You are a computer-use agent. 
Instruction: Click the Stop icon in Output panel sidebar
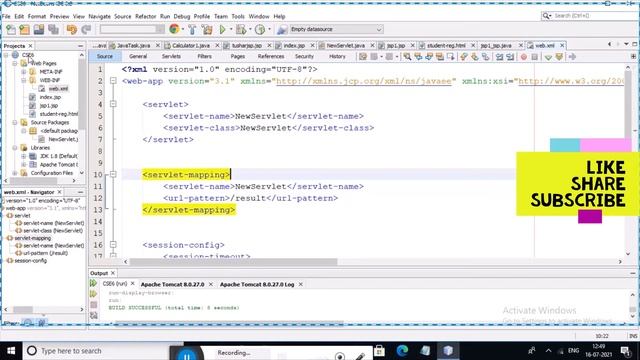pos(93,304)
